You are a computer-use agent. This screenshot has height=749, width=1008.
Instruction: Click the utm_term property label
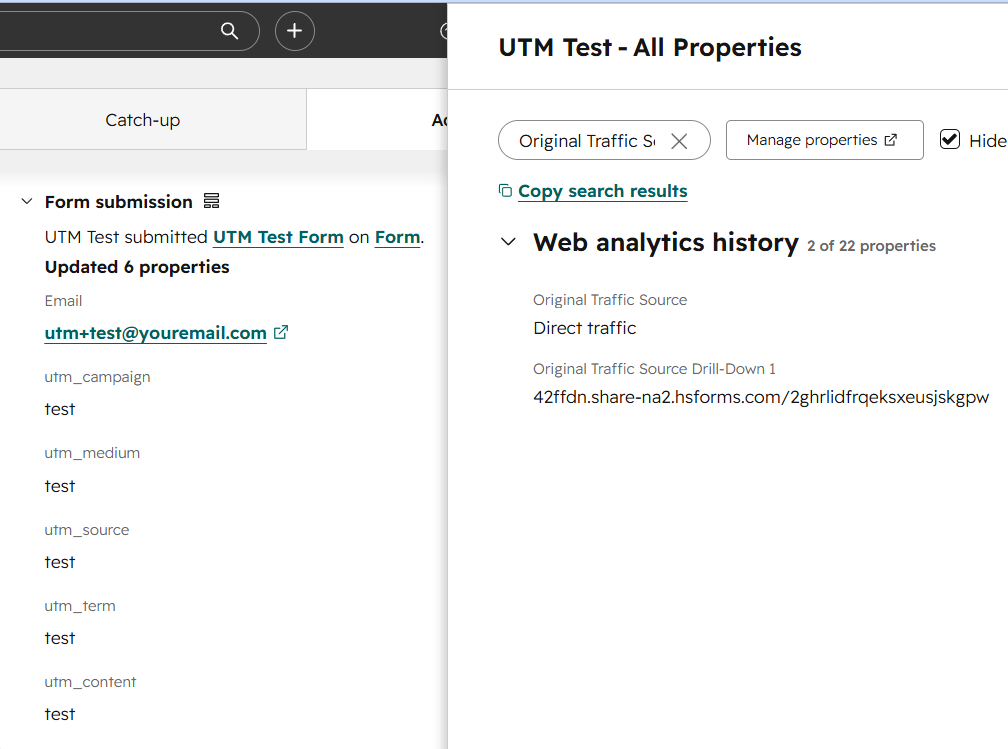[x=80, y=606]
